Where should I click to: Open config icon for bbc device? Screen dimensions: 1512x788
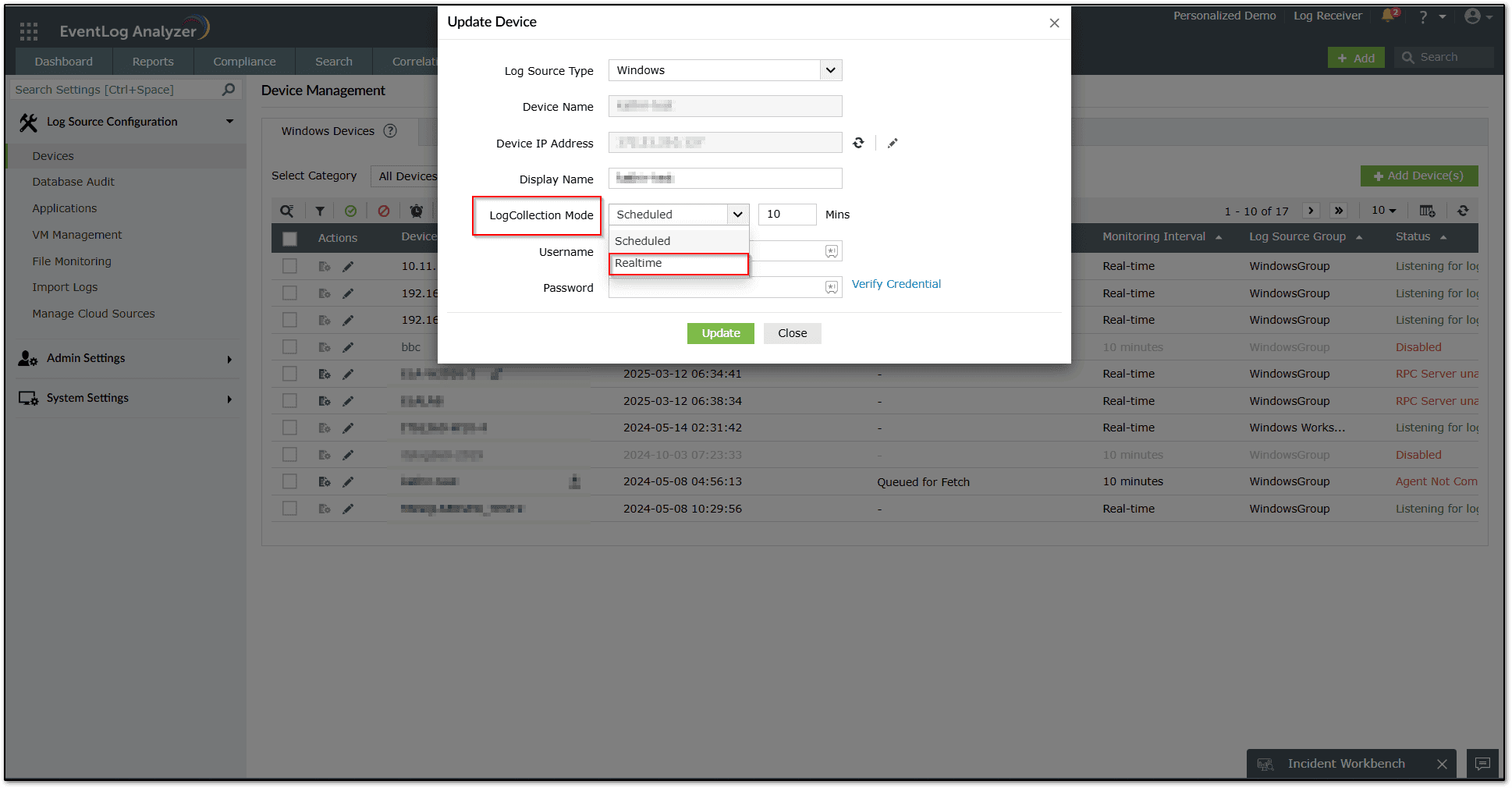(x=325, y=347)
